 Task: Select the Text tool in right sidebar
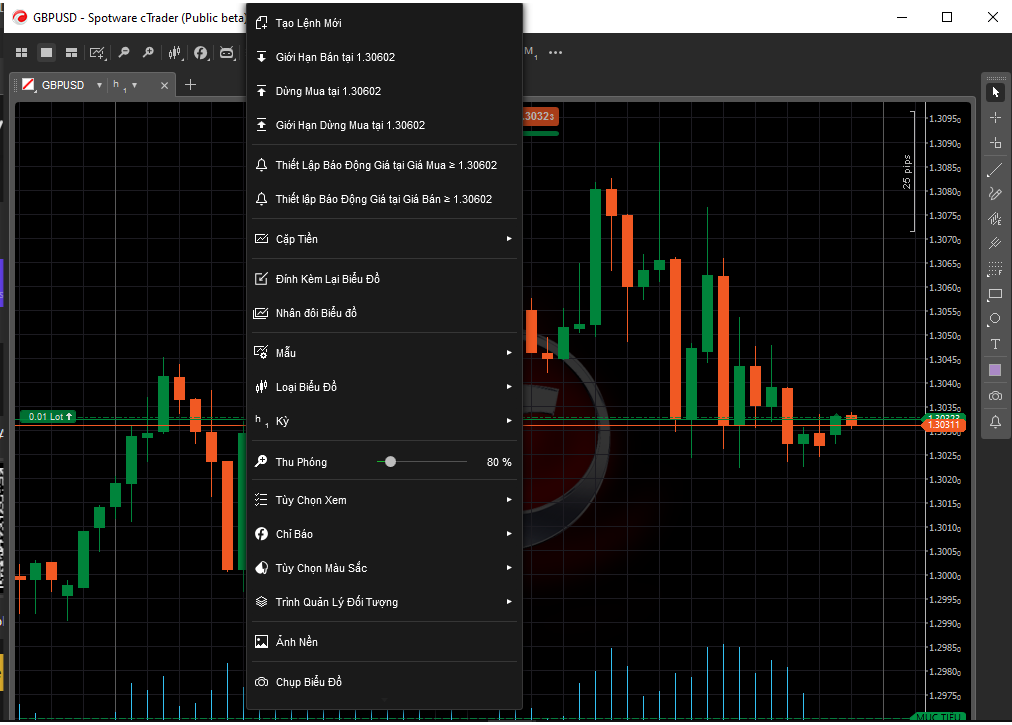click(x=995, y=344)
